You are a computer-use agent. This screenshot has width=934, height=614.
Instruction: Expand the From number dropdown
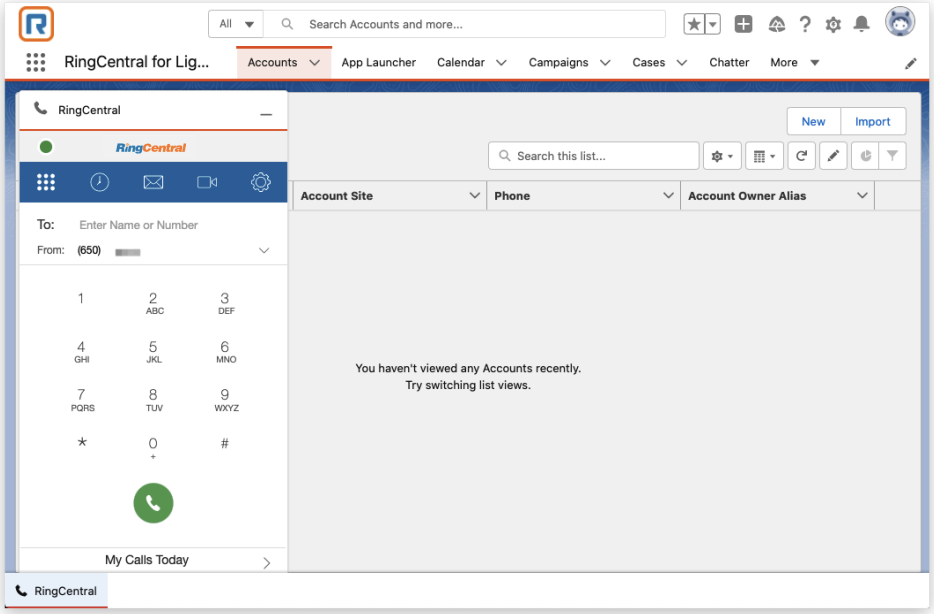tap(264, 251)
